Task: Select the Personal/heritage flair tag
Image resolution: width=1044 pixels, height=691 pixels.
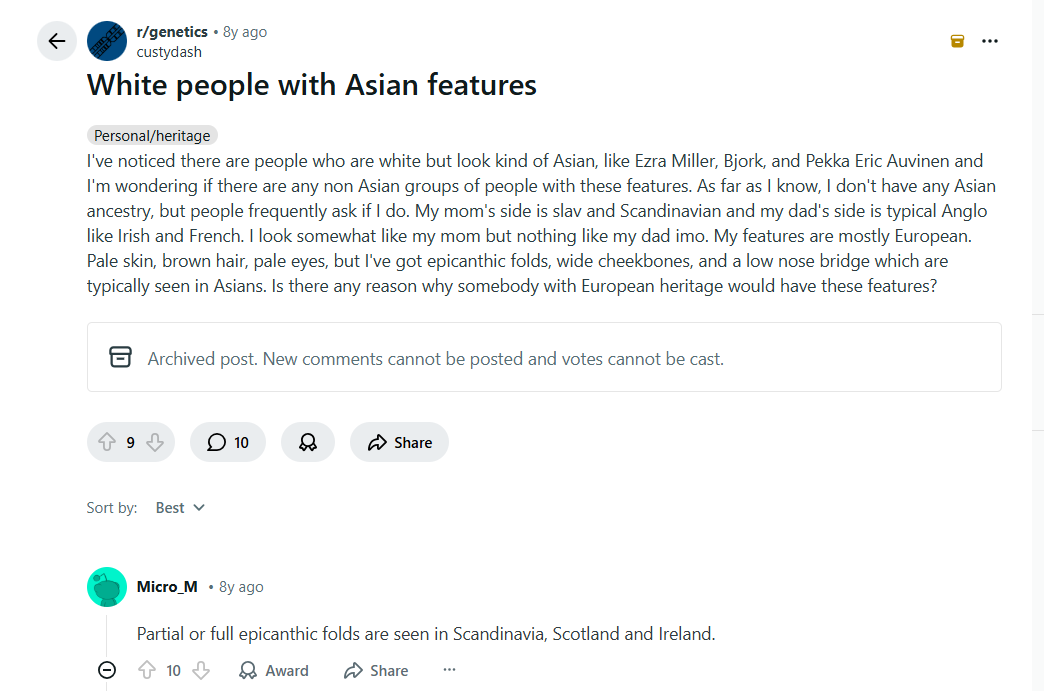Action: tap(152, 136)
